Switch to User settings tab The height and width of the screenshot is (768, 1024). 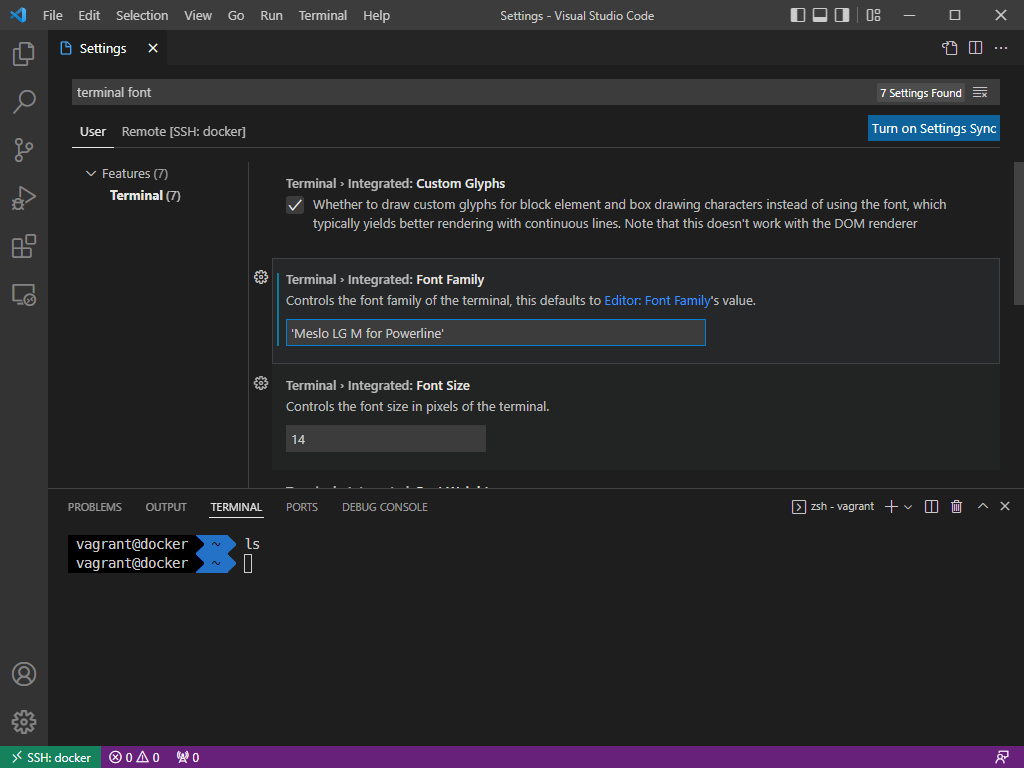93,132
